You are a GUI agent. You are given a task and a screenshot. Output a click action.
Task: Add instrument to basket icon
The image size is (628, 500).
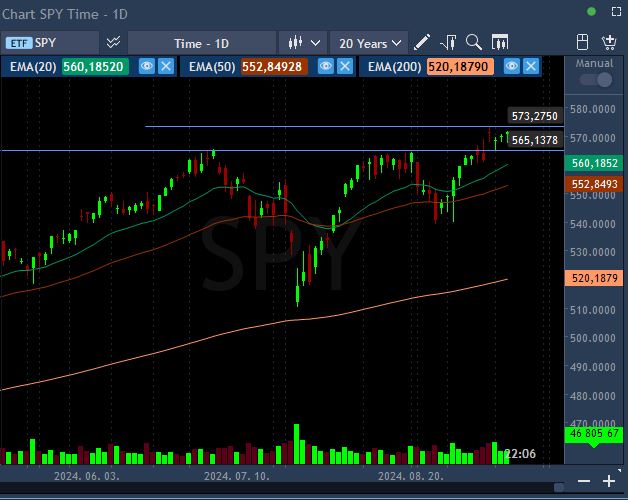pos(609,42)
